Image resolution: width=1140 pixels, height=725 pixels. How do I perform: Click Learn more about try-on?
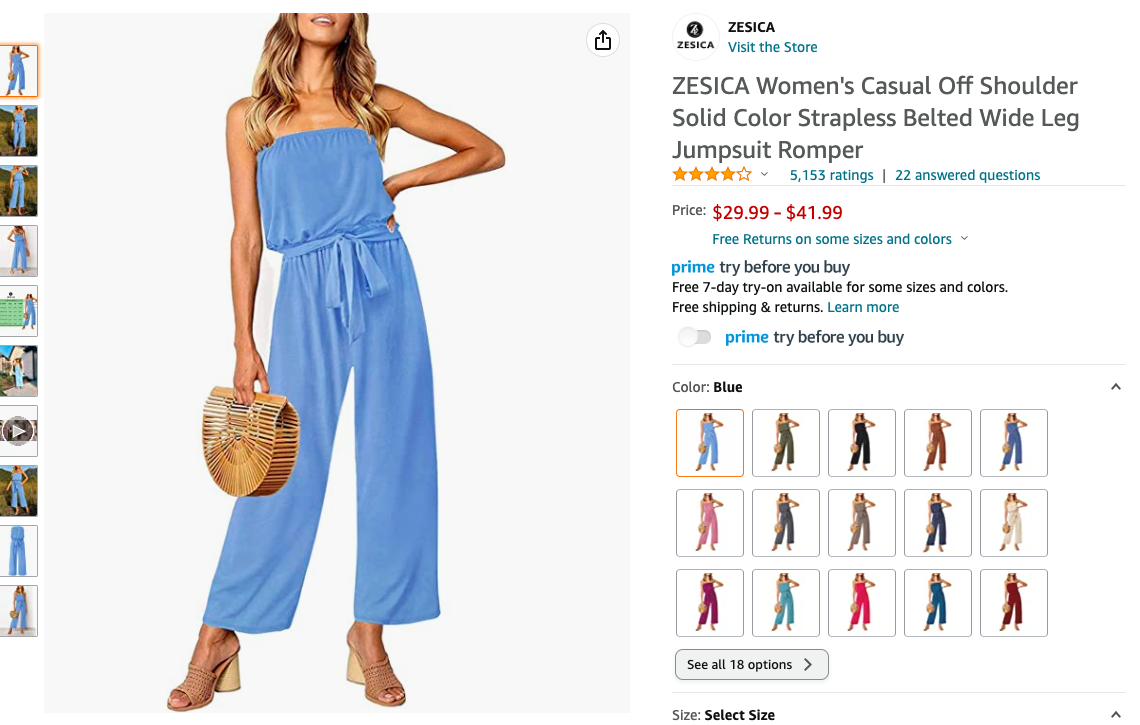click(863, 307)
